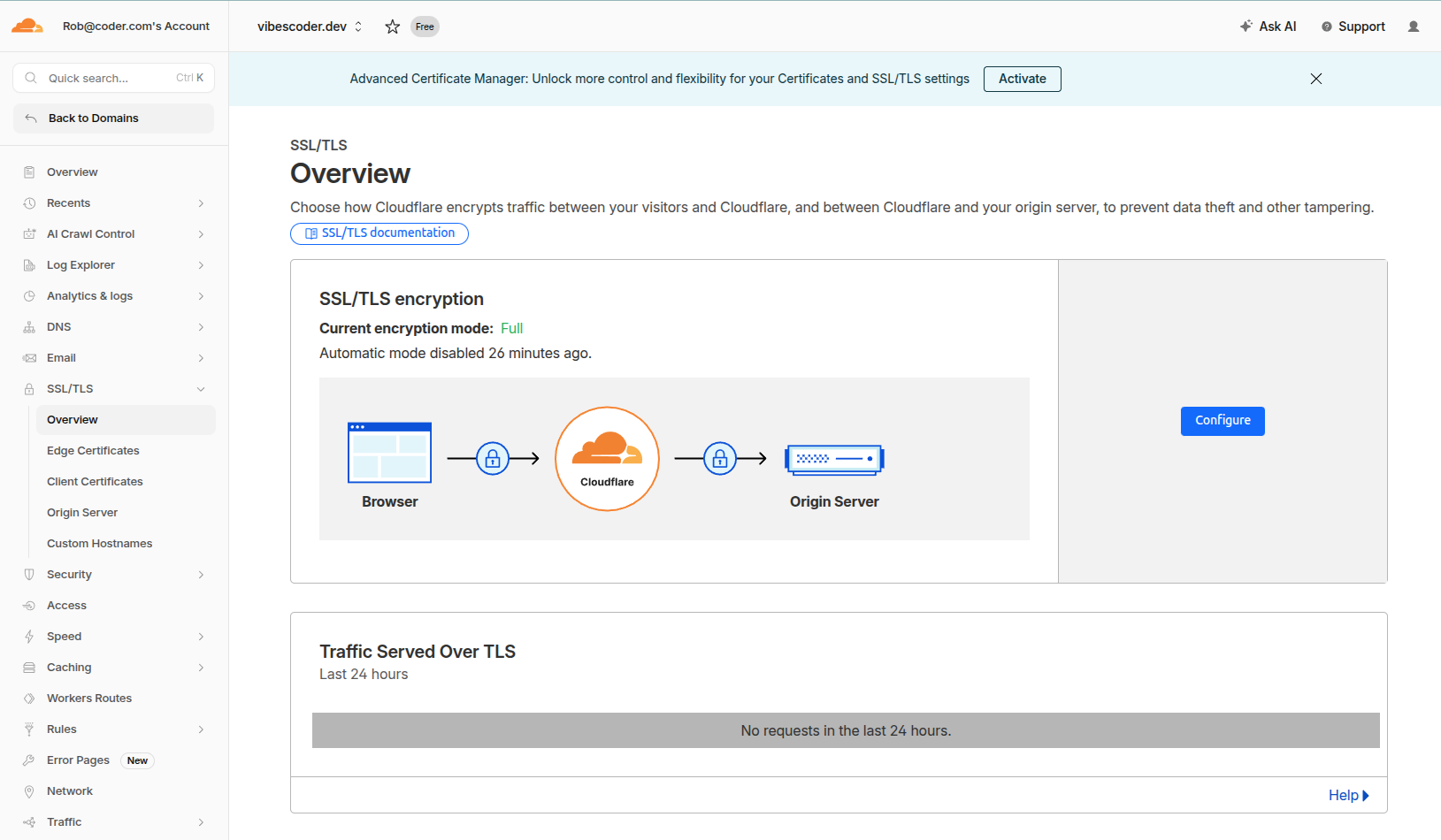Image resolution: width=1441 pixels, height=840 pixels.
Task: Expand the Caching chevron
Action: [x=201, y=668]
